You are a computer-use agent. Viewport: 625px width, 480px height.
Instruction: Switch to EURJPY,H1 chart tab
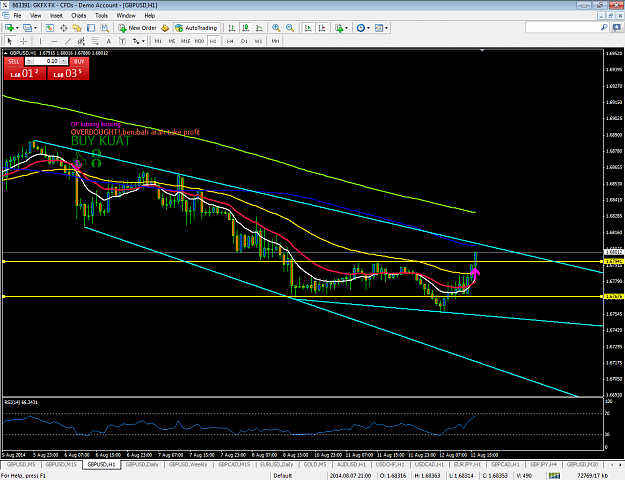click(467, 464)
